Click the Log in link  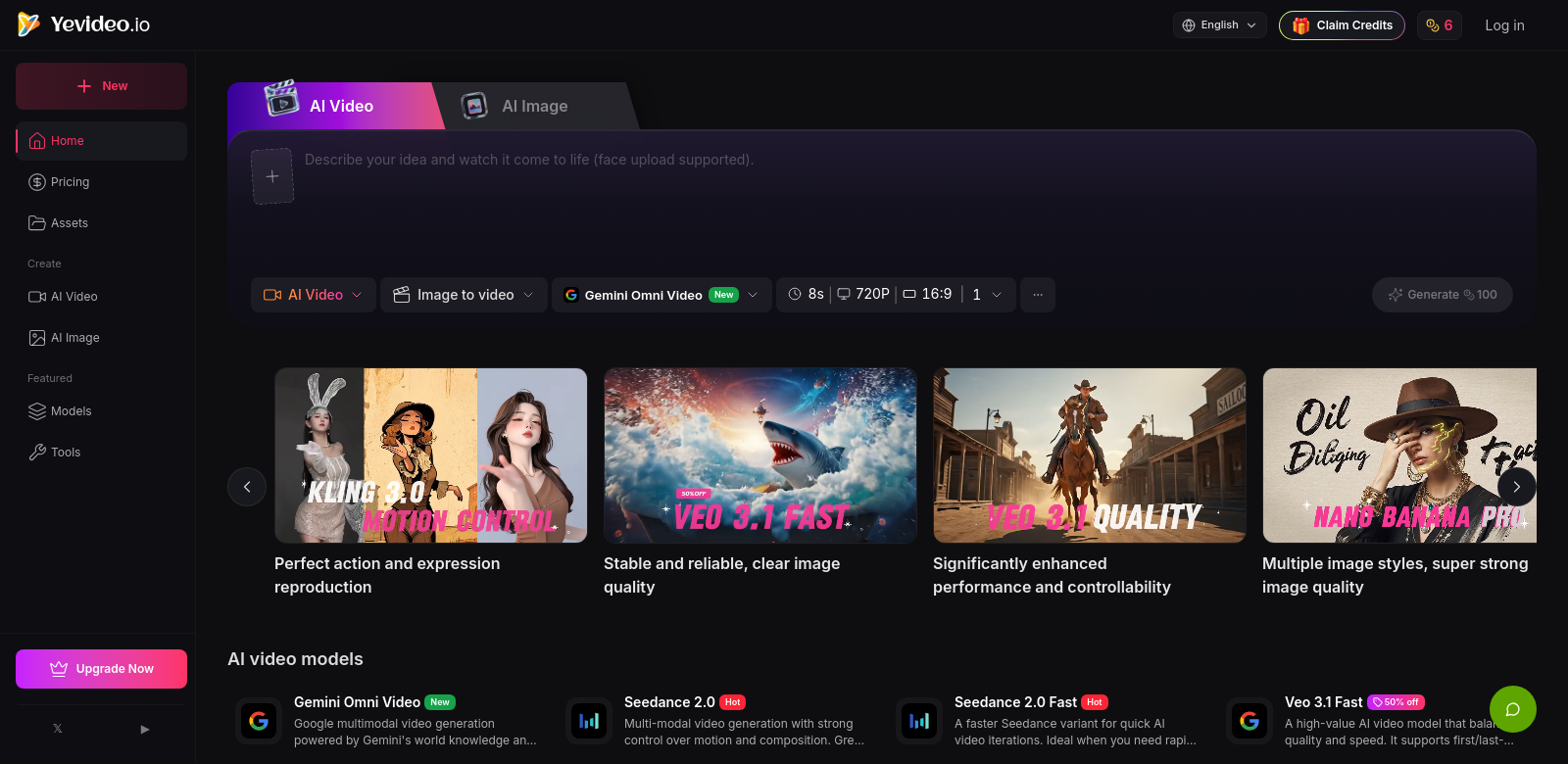pos(1504,25)
